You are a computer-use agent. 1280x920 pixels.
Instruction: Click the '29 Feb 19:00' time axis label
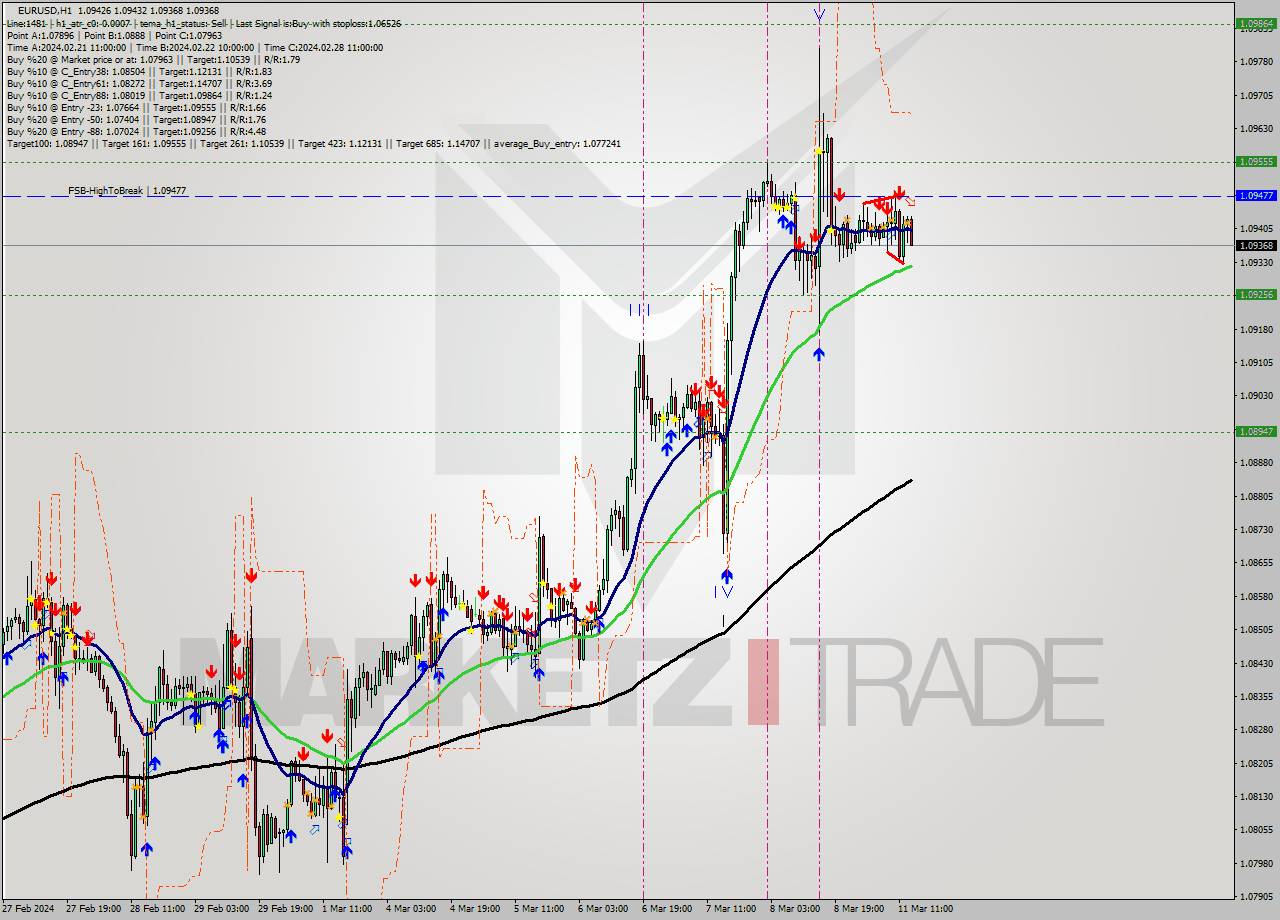(x=285, y=909)
